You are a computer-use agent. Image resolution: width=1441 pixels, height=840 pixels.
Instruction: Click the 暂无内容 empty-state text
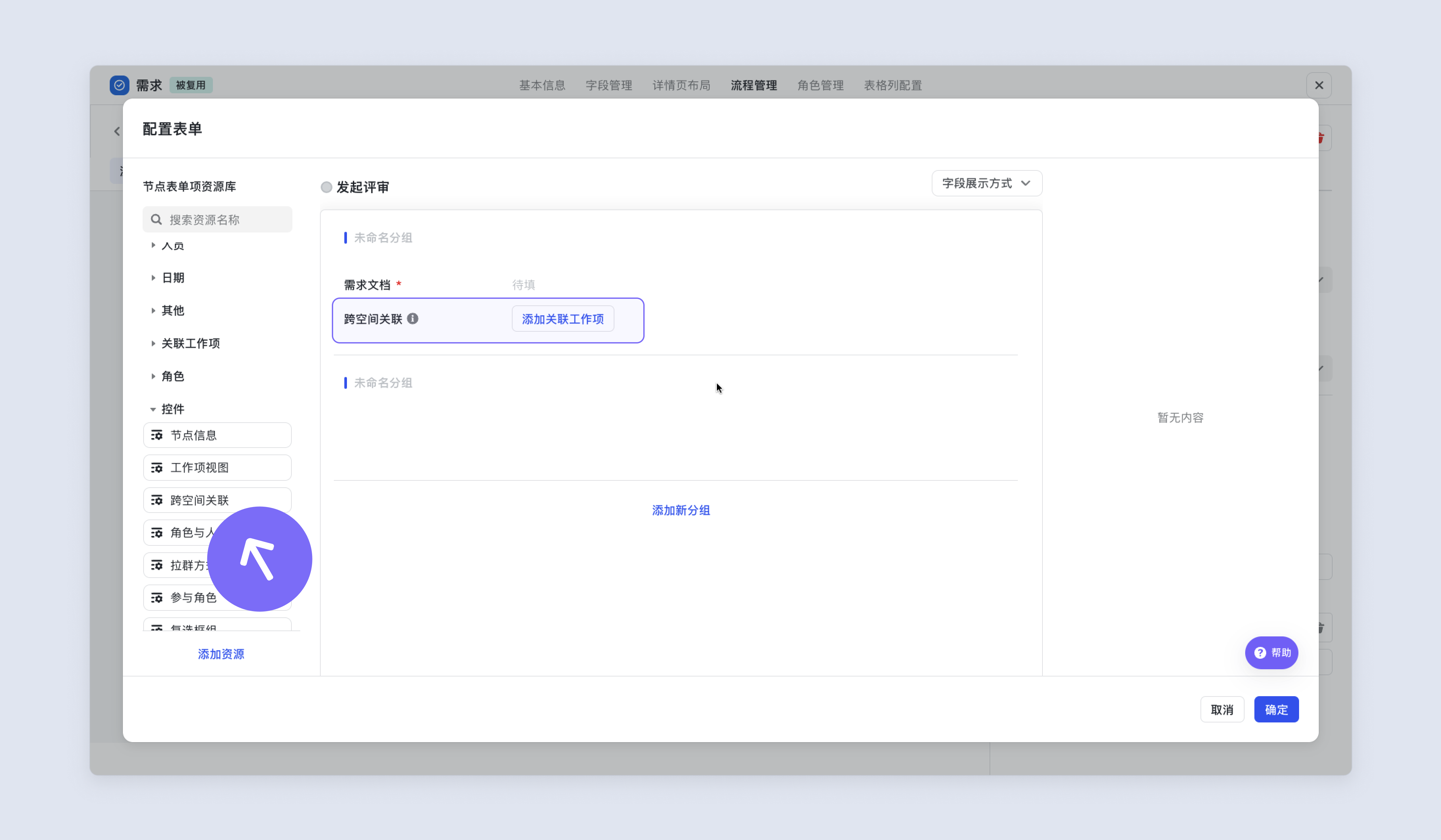point(1180,417)
